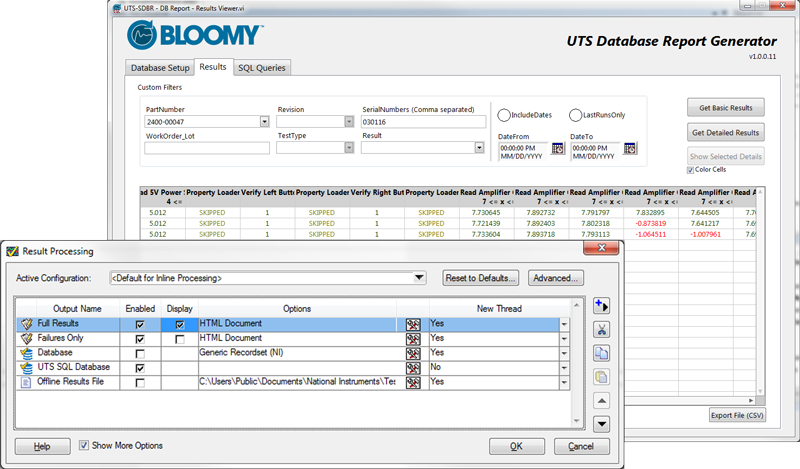Image resolution: width=800 pixels, height=469 pixels.
Task: Open New Thread dropdown for Offline Results File
Action: 564,382
